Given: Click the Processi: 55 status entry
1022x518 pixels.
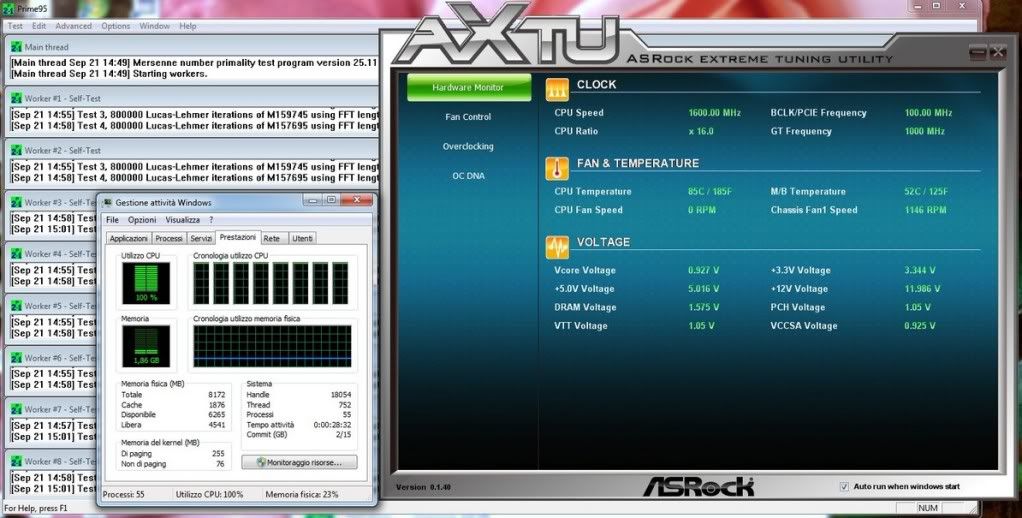Looking at the screenshot, I should [124, 495].
